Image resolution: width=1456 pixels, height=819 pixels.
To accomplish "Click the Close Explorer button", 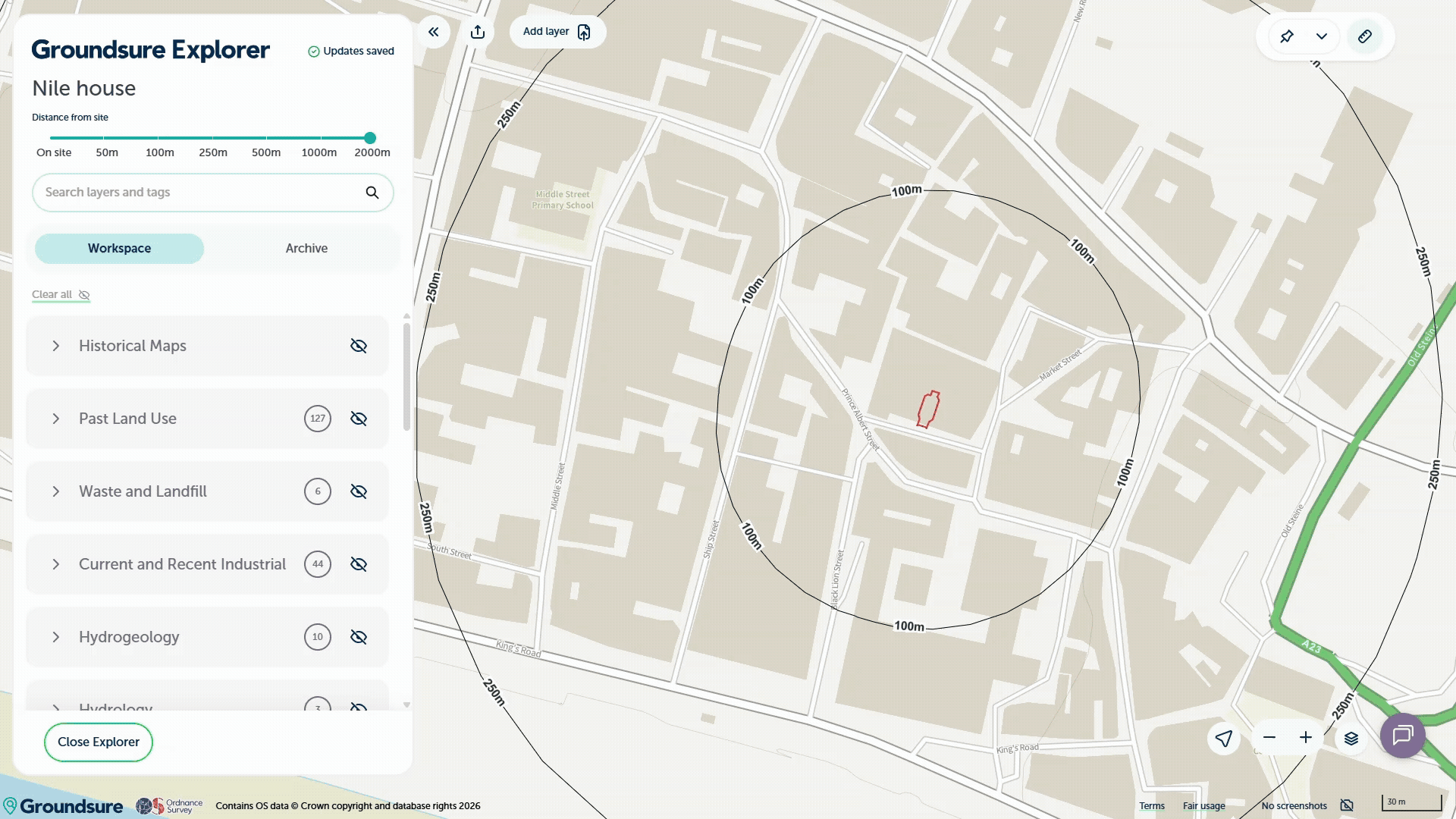I will (99, 742).
